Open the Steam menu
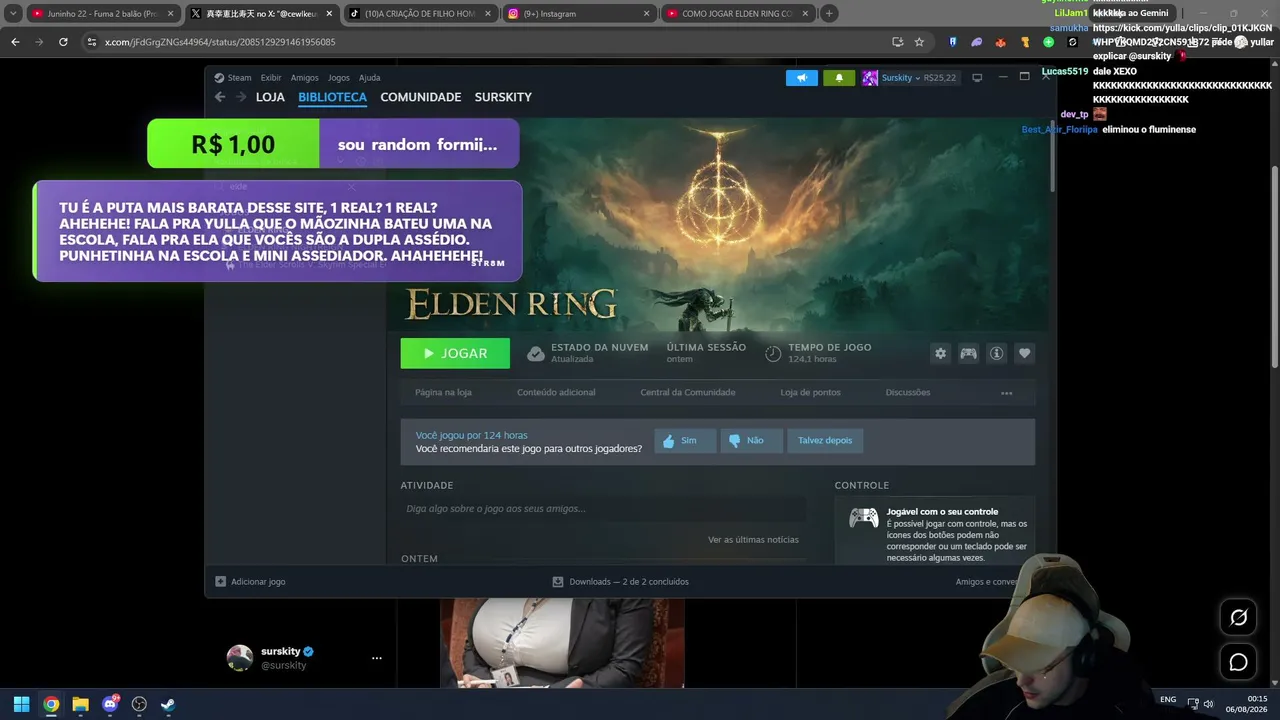 coord(233,78)
